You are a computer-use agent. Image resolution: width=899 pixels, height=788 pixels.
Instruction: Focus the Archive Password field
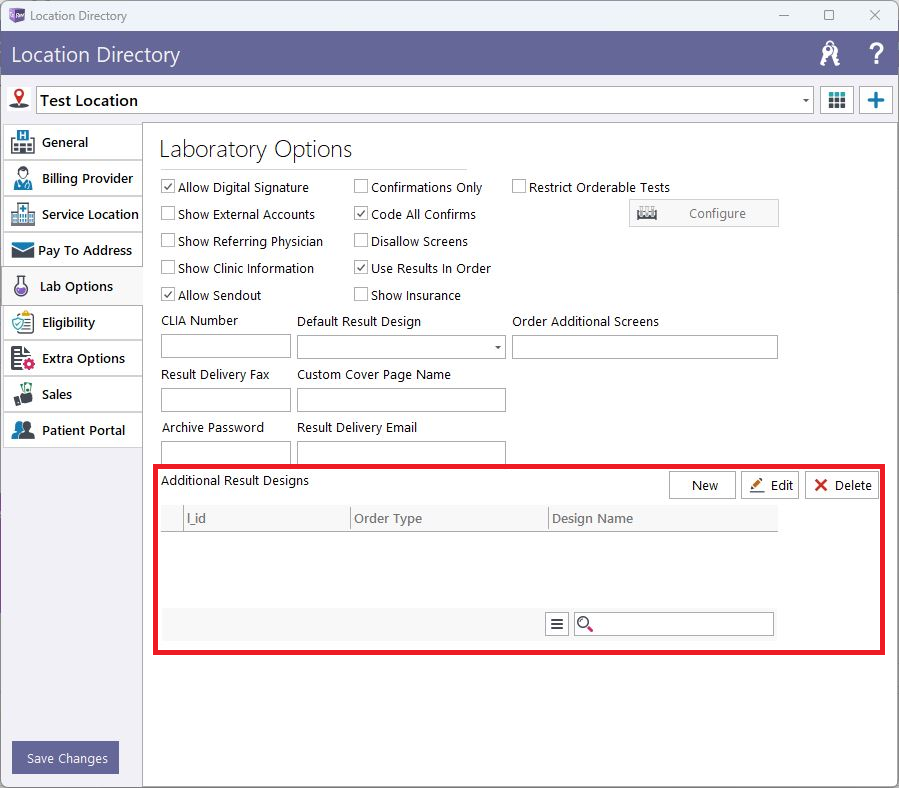point(226,452)
